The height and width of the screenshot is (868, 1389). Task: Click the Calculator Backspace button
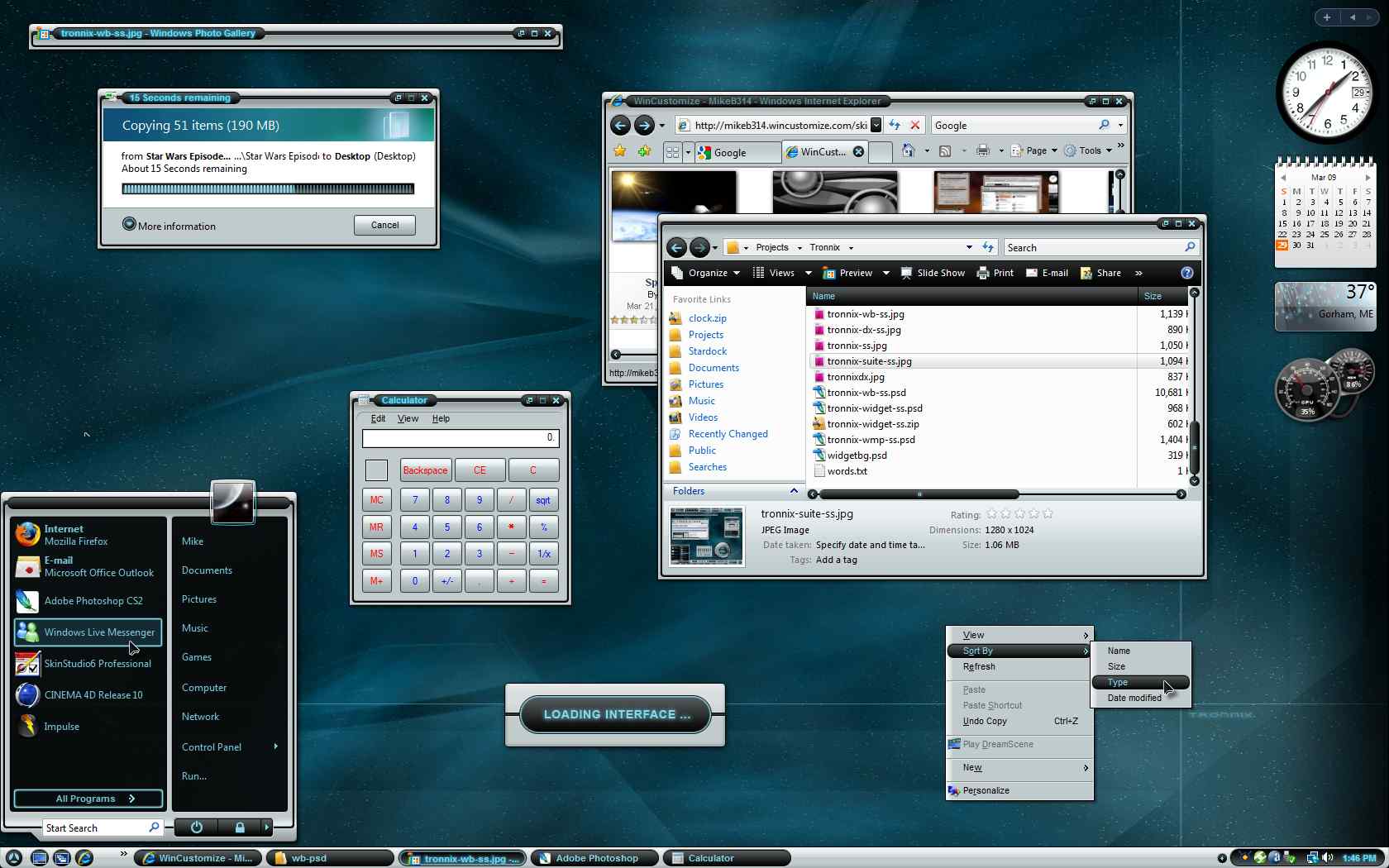[x=426, y=470]
